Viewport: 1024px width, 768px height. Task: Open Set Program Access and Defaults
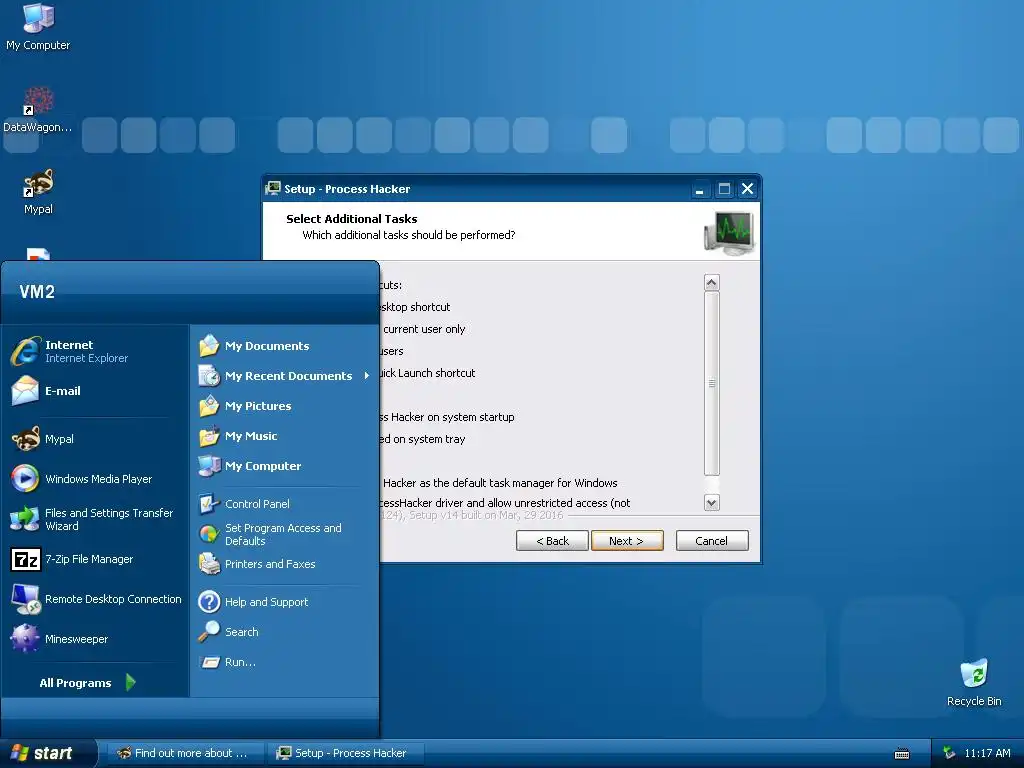(283, 534)
